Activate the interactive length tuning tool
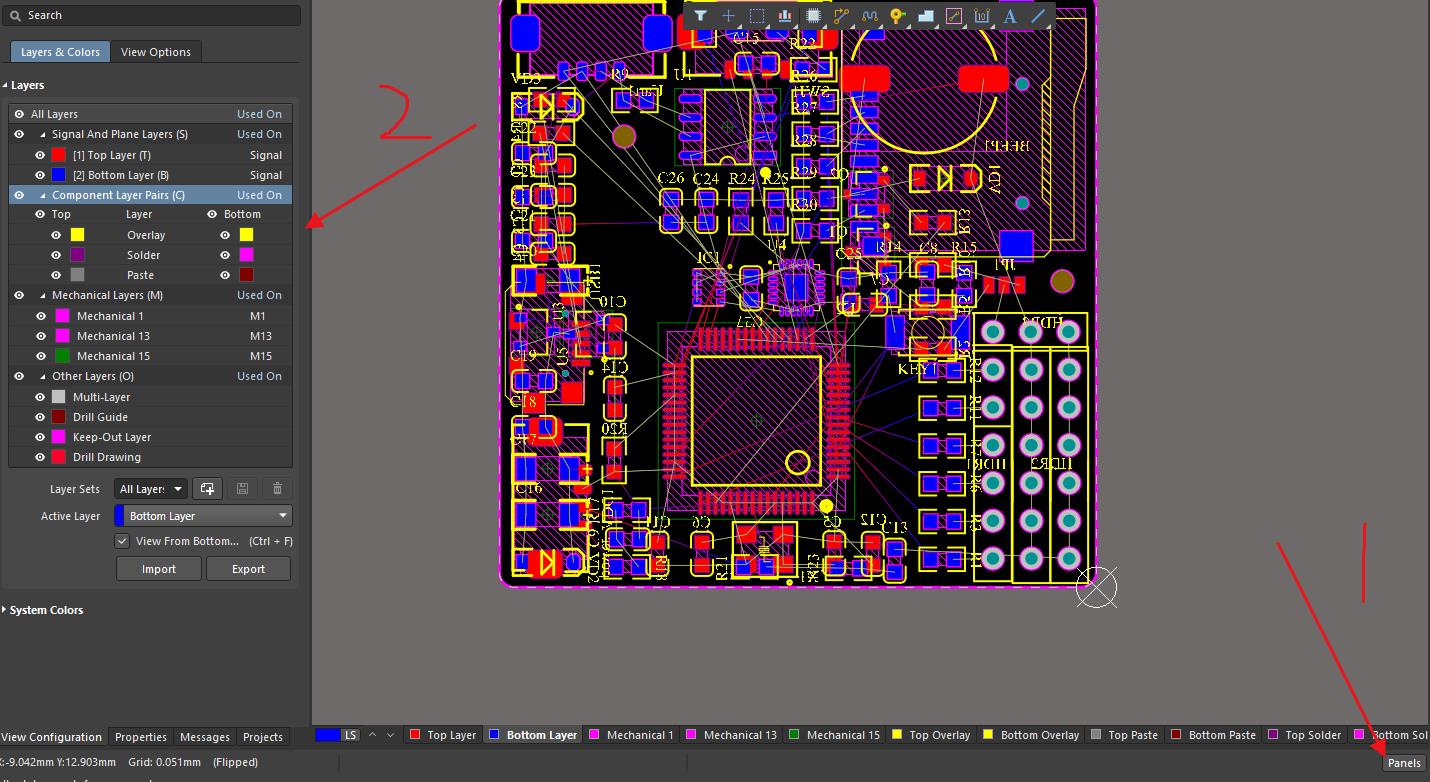Viewport: 1430px width, 782px height. pyautogui.click(x=869, y=16)
